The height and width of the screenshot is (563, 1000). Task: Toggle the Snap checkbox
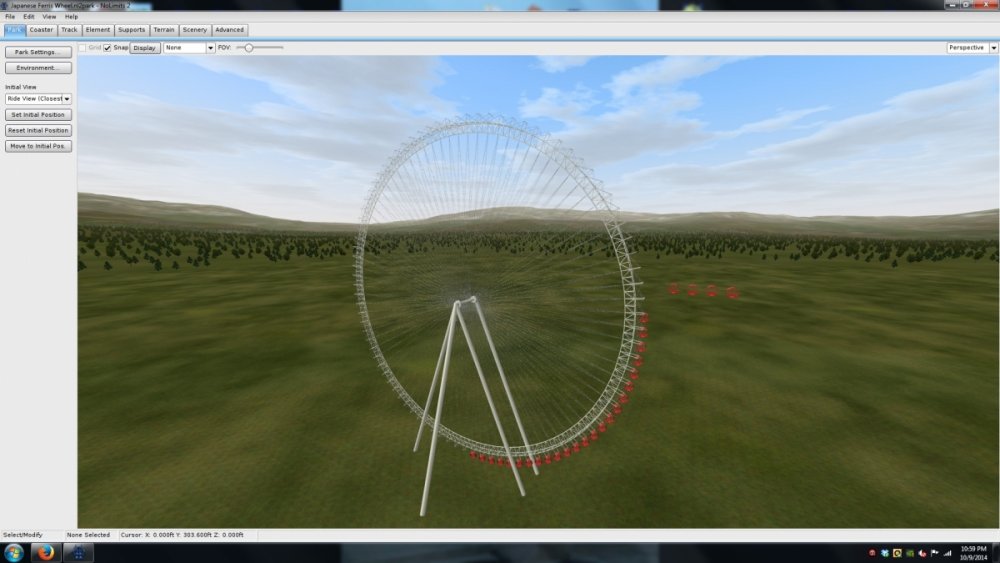click(108, 47)
